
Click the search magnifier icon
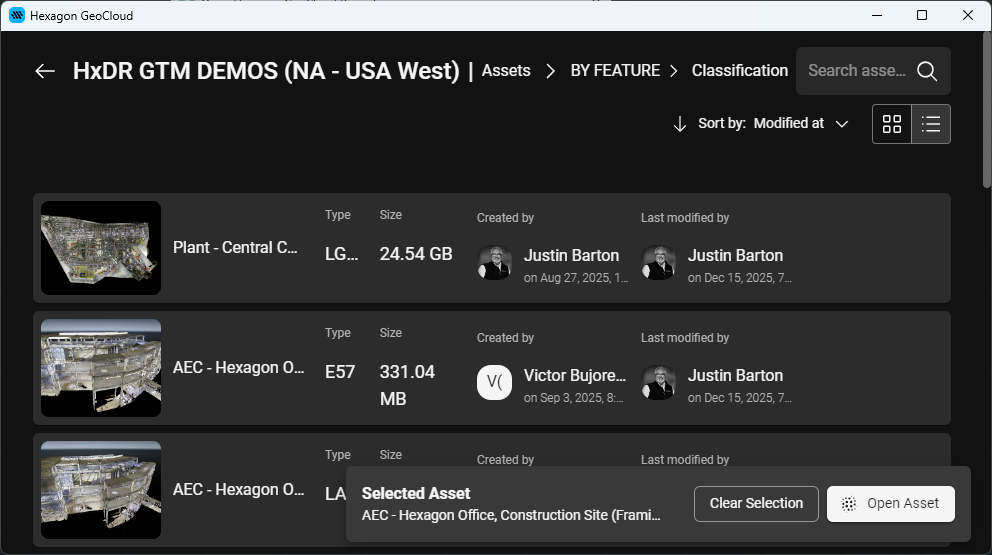pyautogui.click(x=927, y=71)
